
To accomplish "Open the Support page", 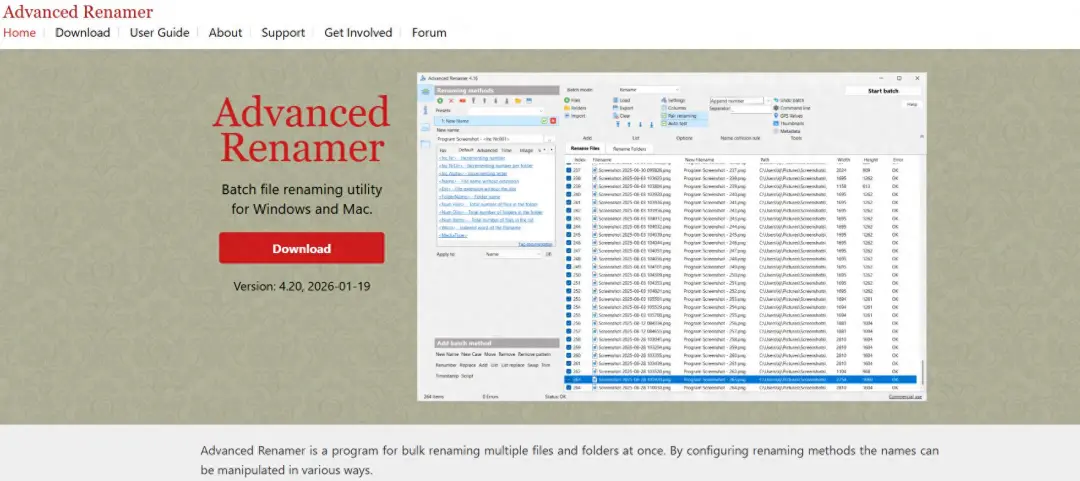I will tap(283, 32).
